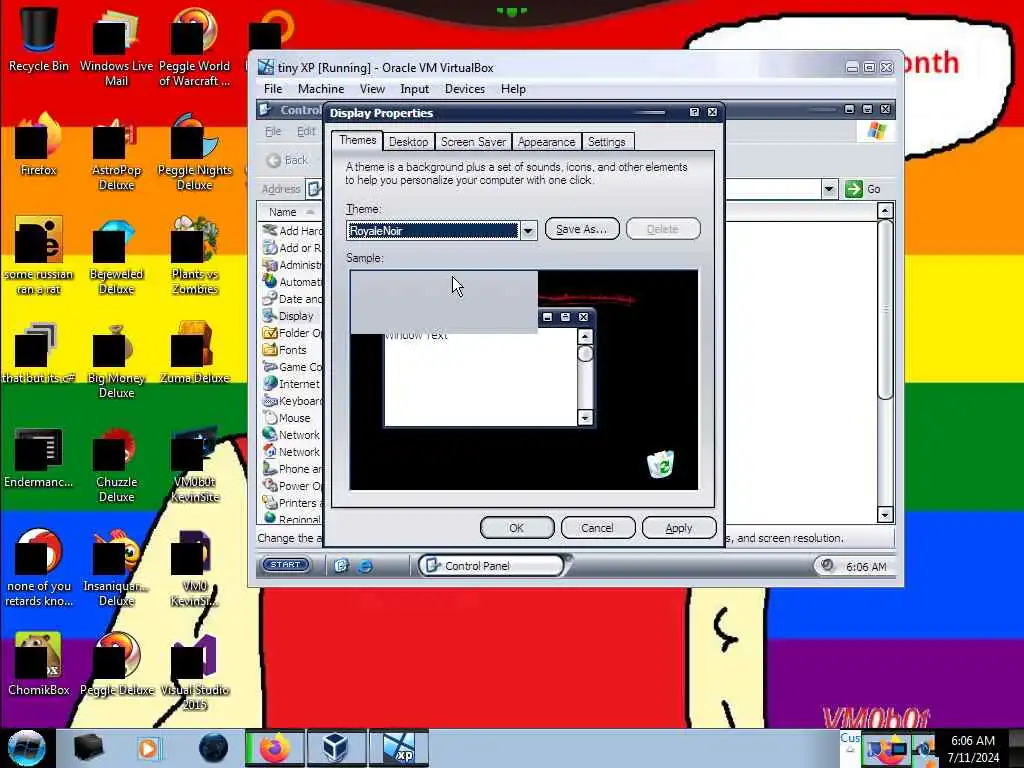Open Bejeweled Deluxe desktop icon
The width and height of the screenshot is (1024, 768).
click(x=116, y=256)
